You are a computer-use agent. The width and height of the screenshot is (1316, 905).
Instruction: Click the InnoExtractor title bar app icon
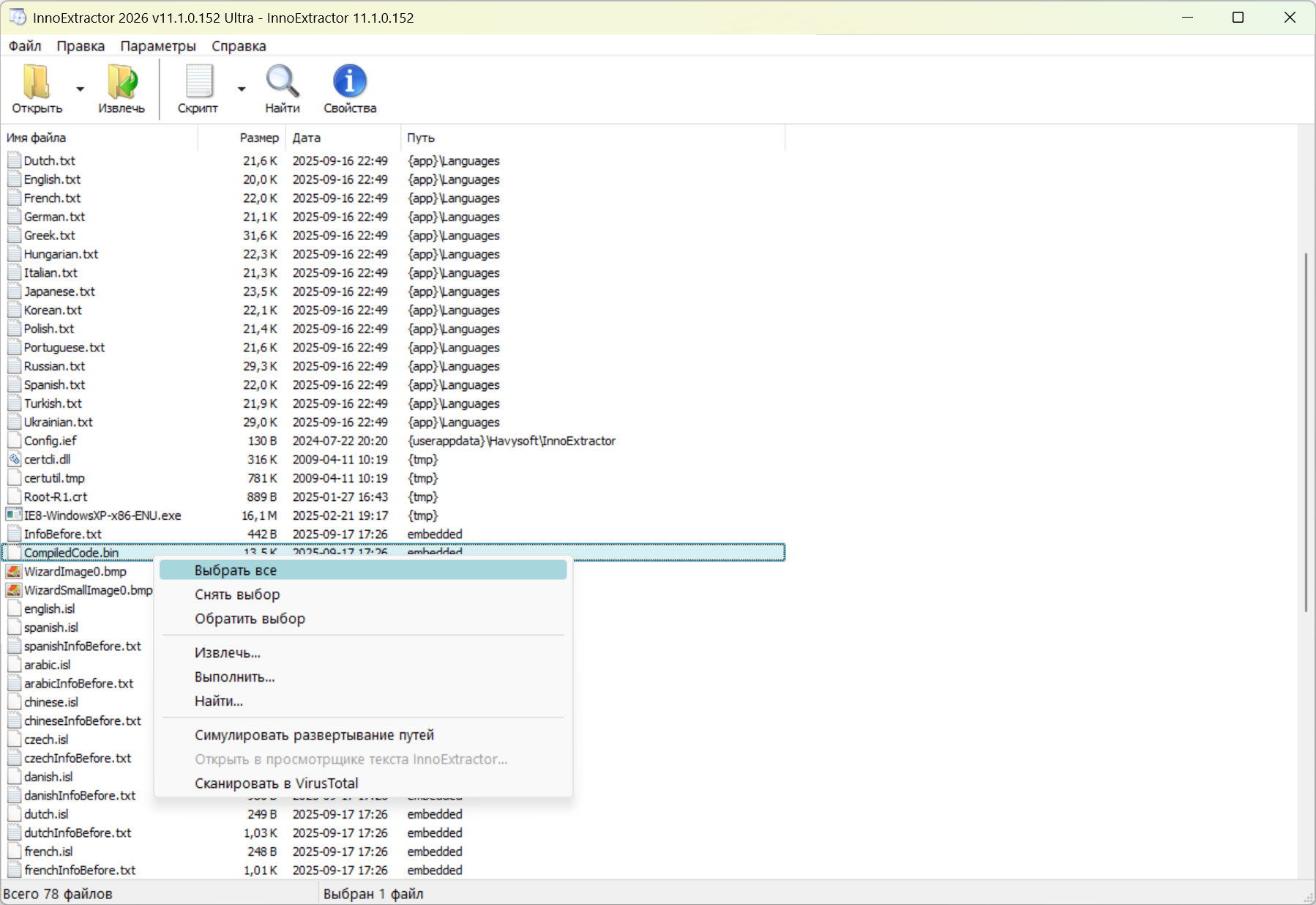pyautogui.click(x=18, y=17)
